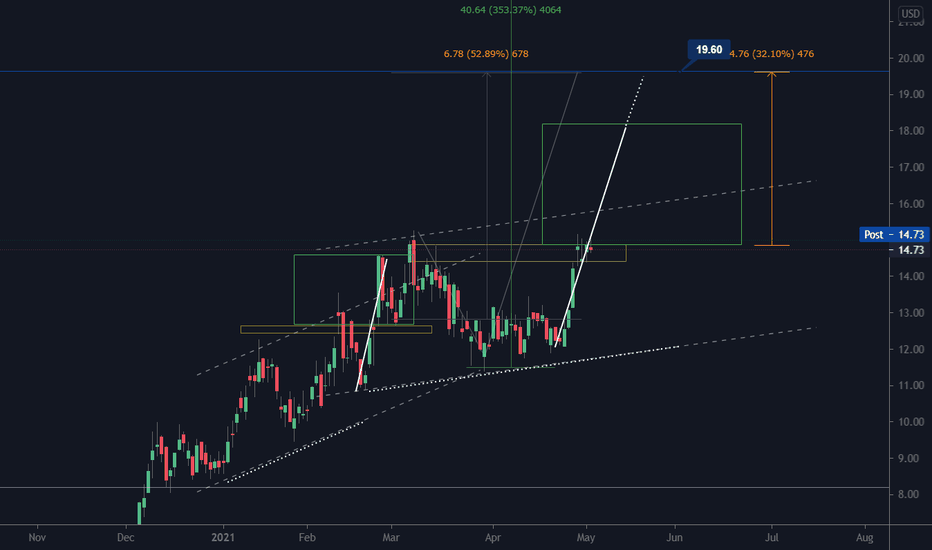Screen dimensions: 932x550
Task: Select the Post 14.73 price label
Action: [x=894, y=234]
